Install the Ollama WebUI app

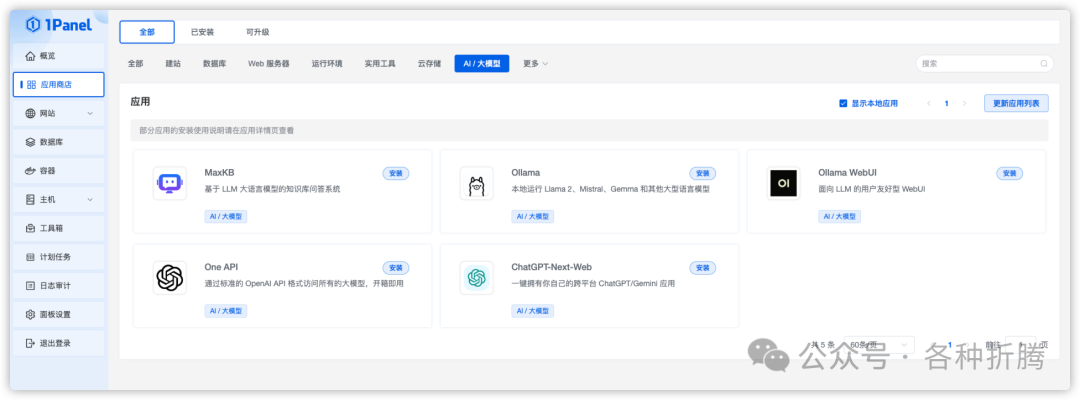[1009, 173]
